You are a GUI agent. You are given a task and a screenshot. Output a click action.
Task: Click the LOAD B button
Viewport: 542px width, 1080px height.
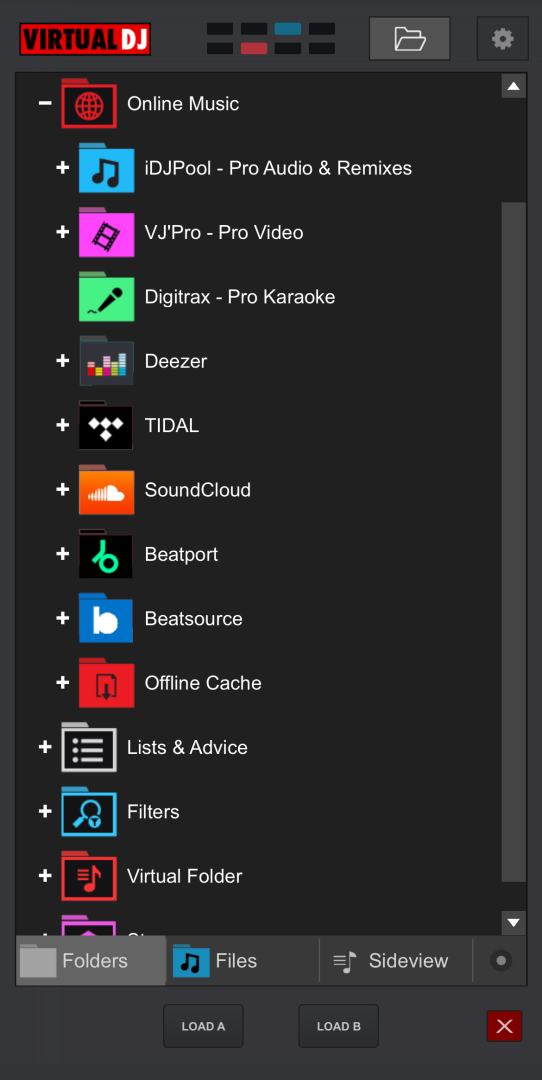pos(338,1026)
